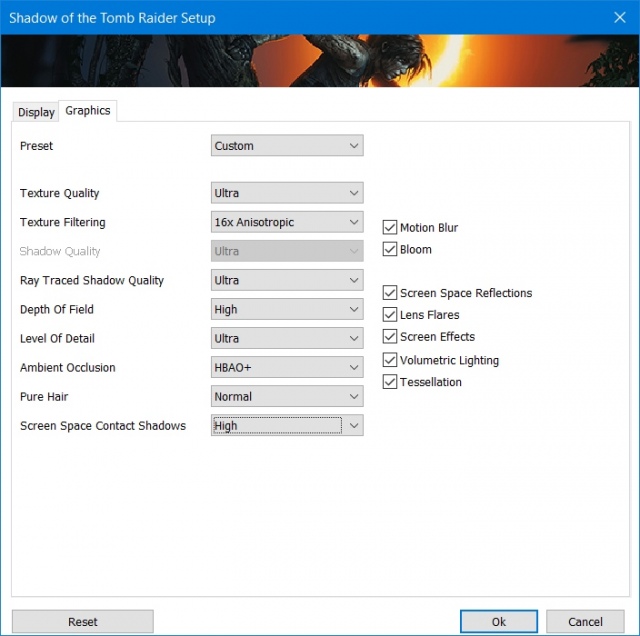Viewport: 640px width, 636px height.
Task: Open Screen Space Contact Shadows dropdown
Action: [287, 425]
